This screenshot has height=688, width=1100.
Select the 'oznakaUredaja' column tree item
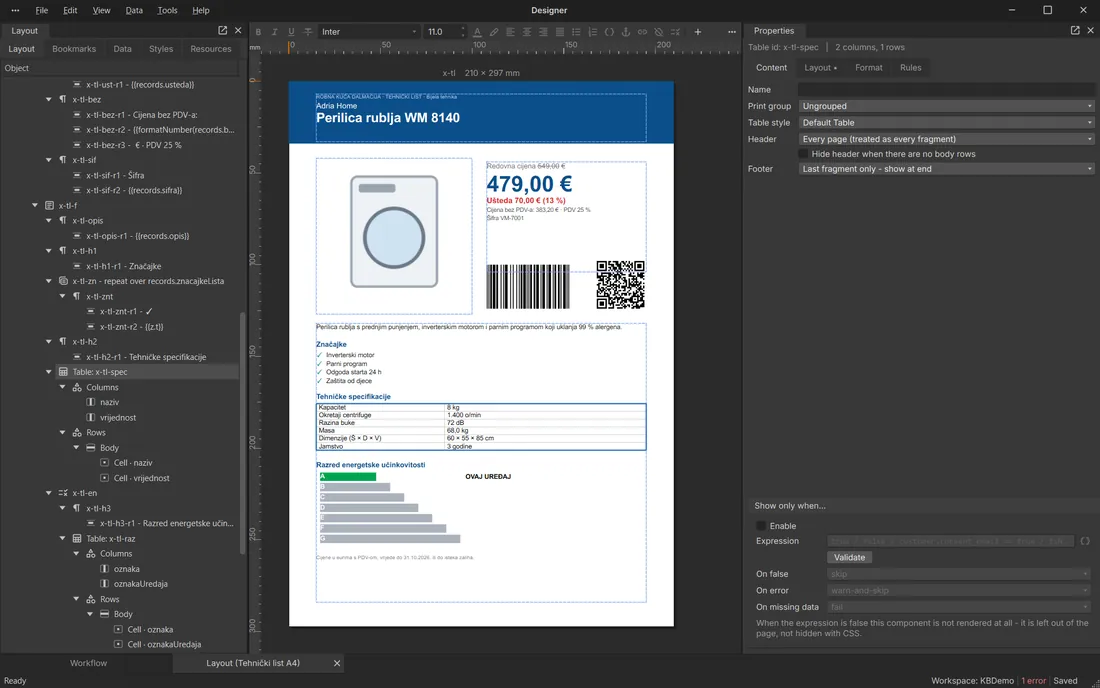(x=140, y=584)
